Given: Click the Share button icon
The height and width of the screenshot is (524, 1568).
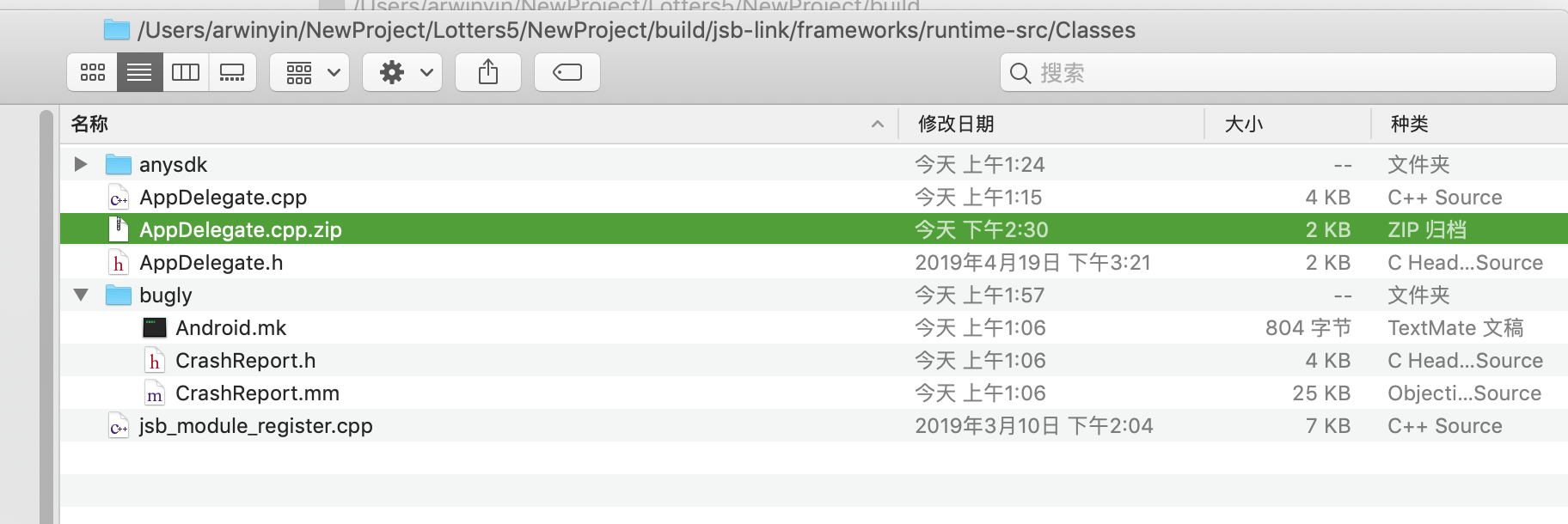Looking at the screenshot, I should [488, 72].
